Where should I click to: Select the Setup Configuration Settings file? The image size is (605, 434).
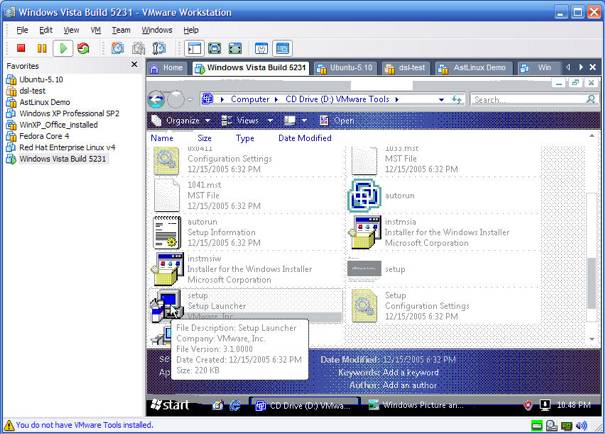pyautogui.click(x=444, y=306)
